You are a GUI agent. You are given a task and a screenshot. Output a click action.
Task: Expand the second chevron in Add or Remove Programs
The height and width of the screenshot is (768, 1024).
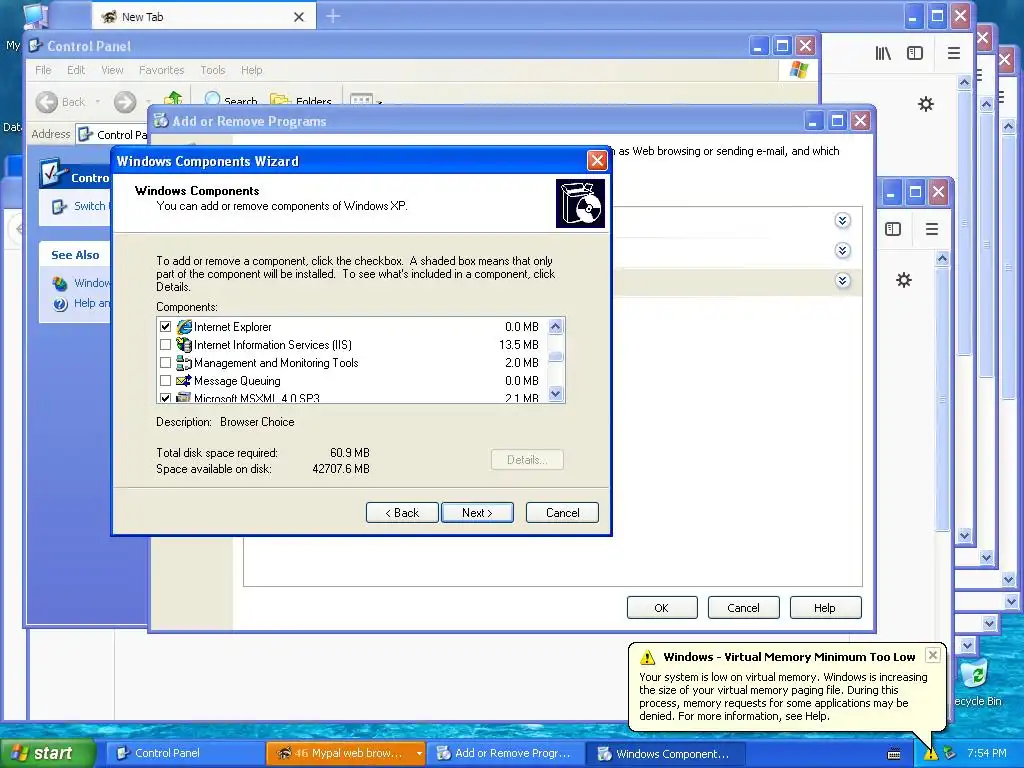842,251
